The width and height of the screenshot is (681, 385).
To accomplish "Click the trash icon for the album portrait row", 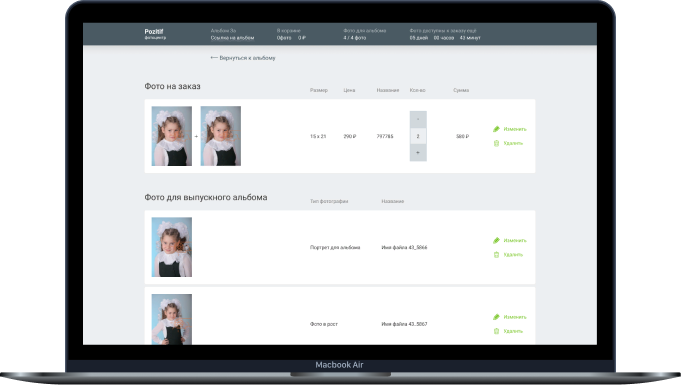I will tap(496, 255).
